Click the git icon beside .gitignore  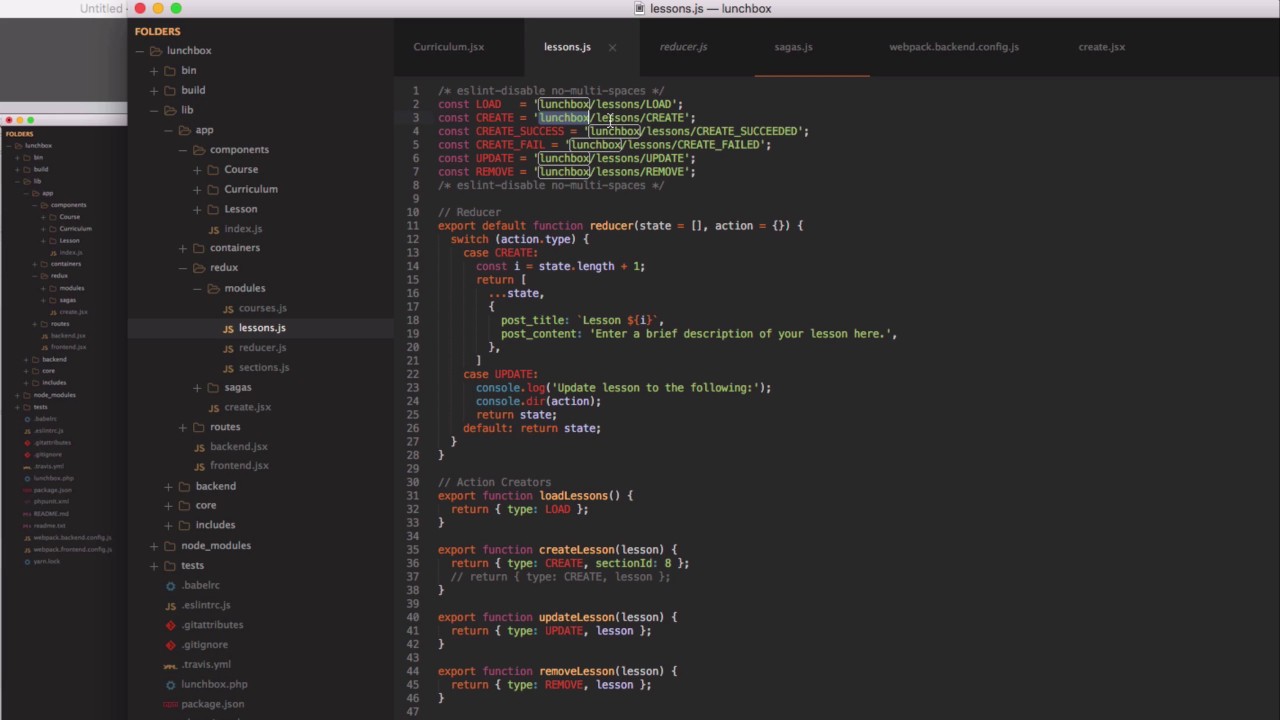170,645
